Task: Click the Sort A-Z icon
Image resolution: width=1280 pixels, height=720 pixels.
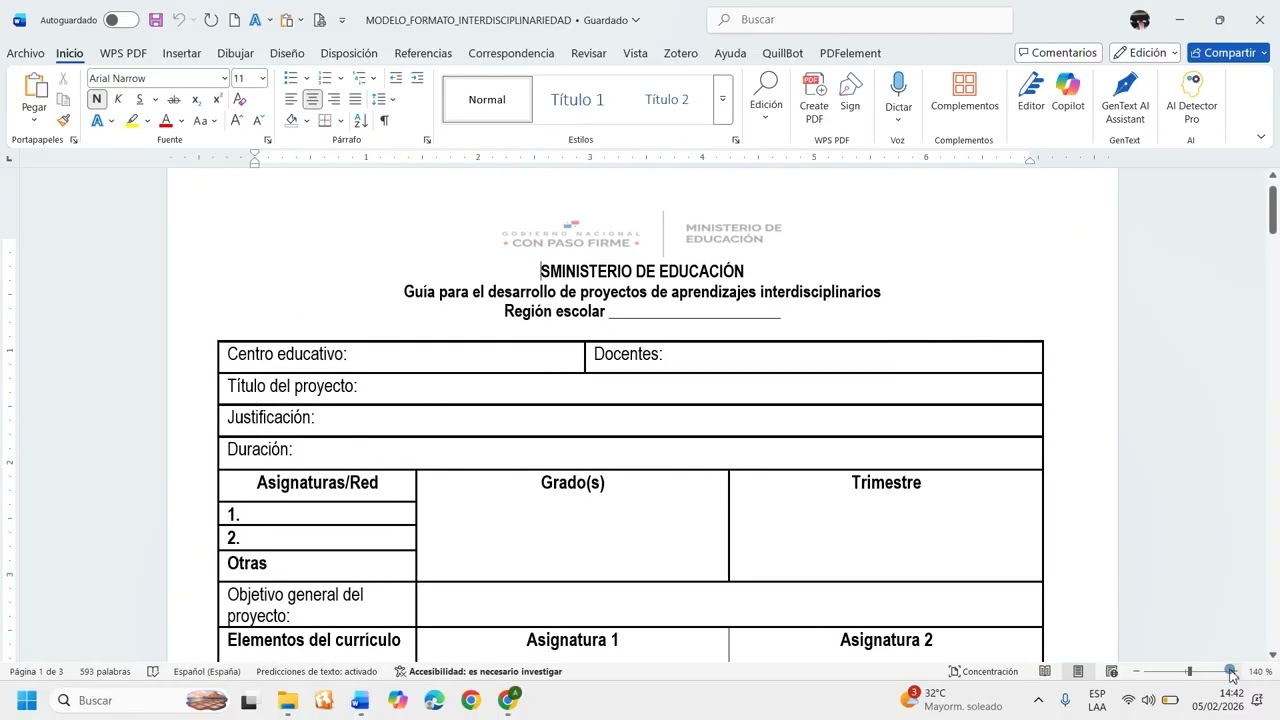Action: [x=361, y=121]
